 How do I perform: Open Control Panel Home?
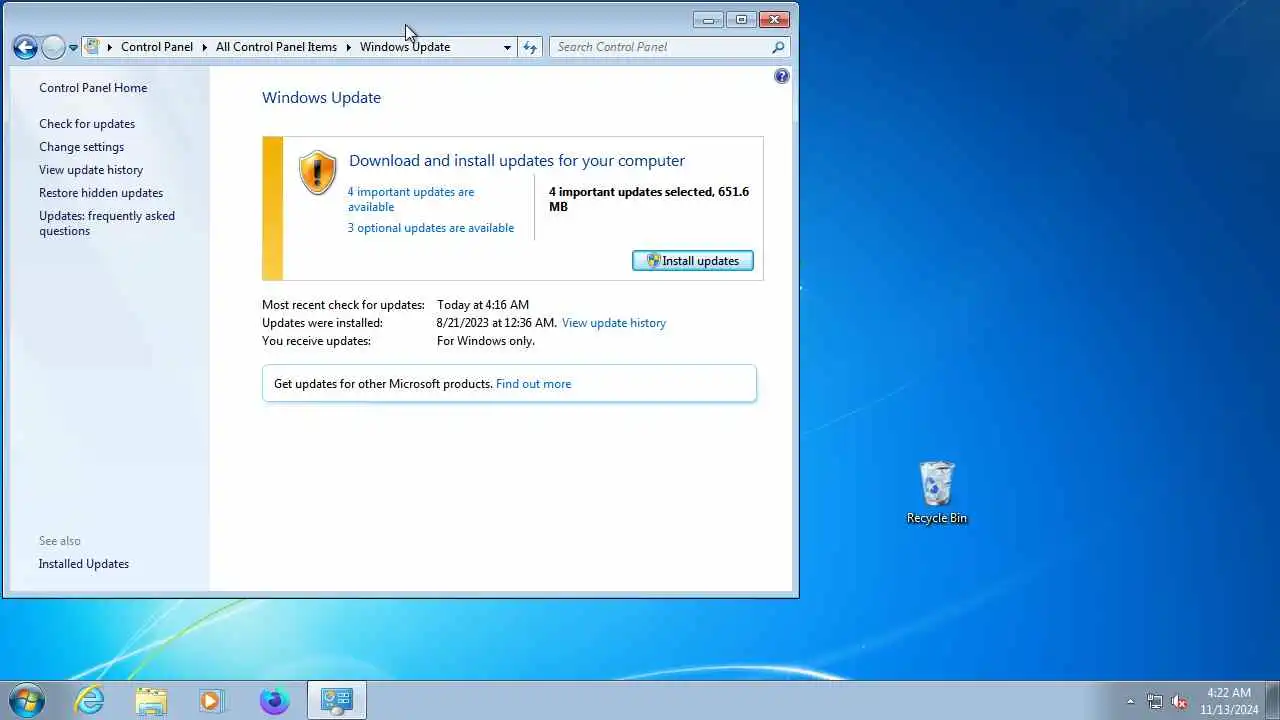(93, 88)
